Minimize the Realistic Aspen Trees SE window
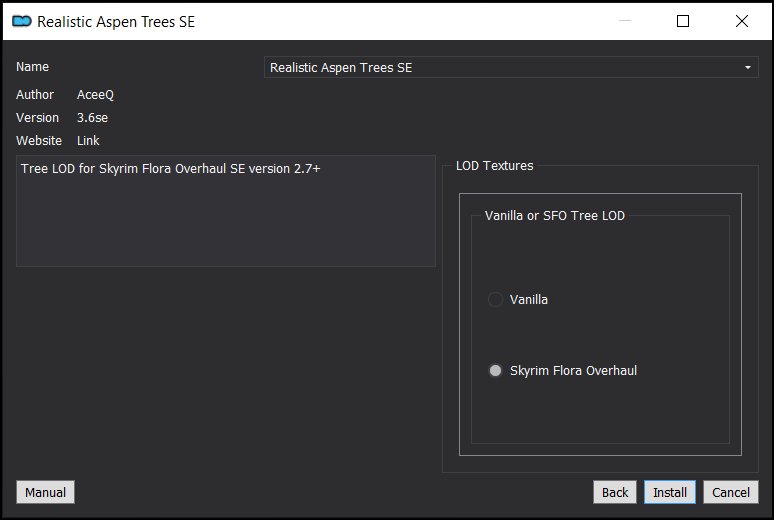The height and width of the screenshot is (520, 774). [625, 21]
